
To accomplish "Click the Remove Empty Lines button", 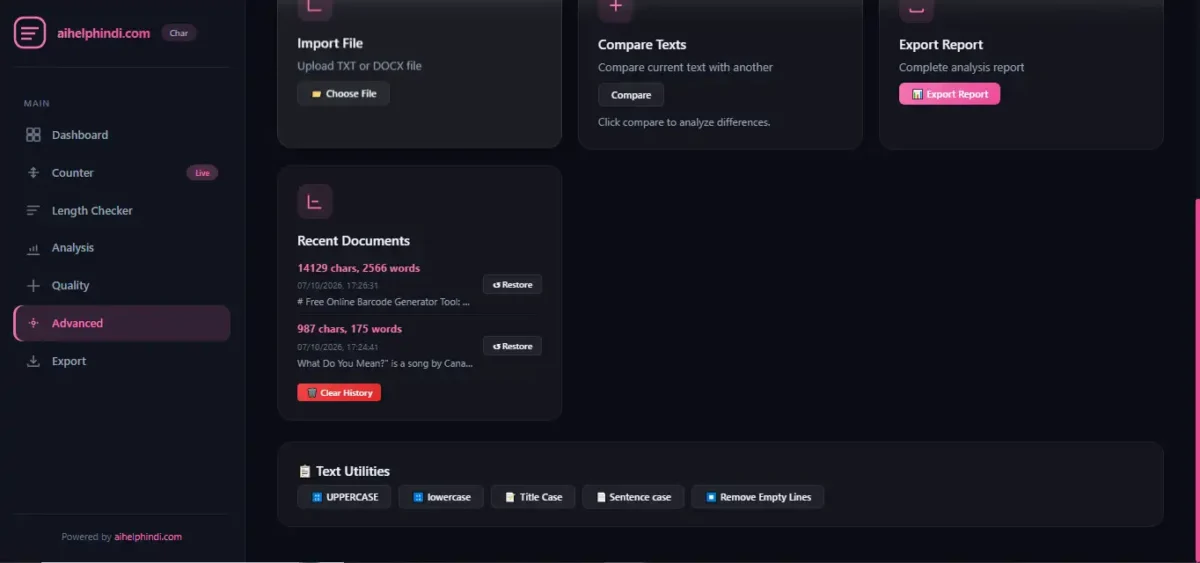I will coord(758,497).
